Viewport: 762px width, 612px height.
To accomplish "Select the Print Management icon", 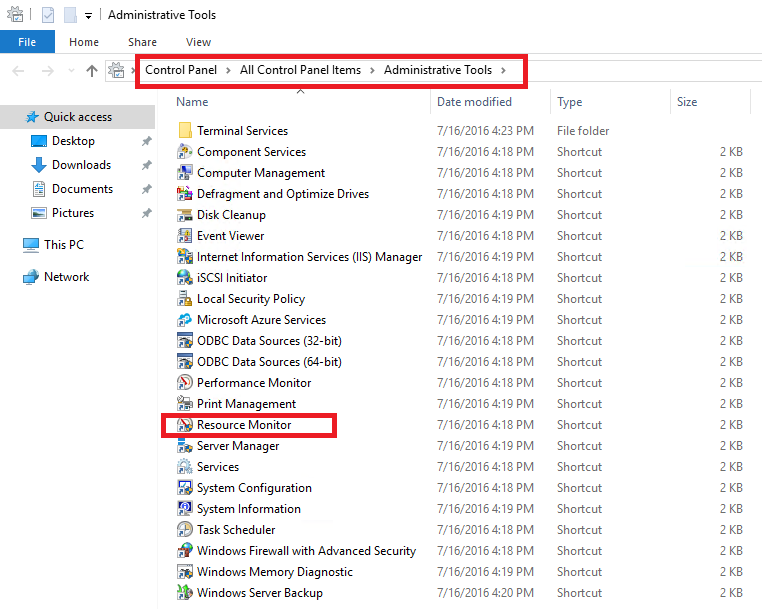I will 185,403.
